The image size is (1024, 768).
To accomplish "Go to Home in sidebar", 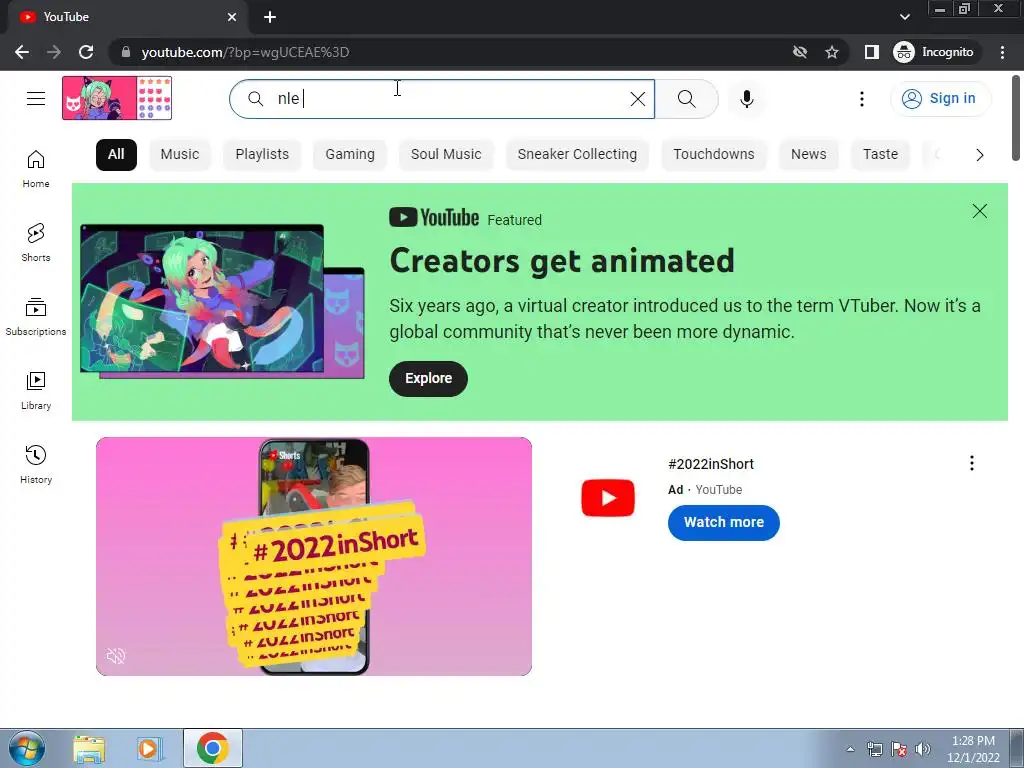I will click(36, 168).
